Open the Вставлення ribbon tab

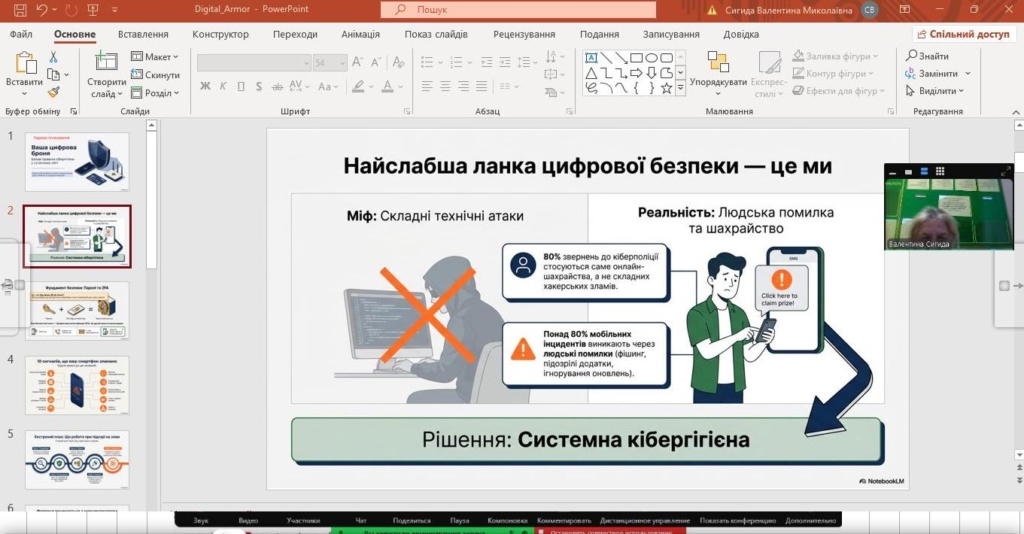click(143, 34)
